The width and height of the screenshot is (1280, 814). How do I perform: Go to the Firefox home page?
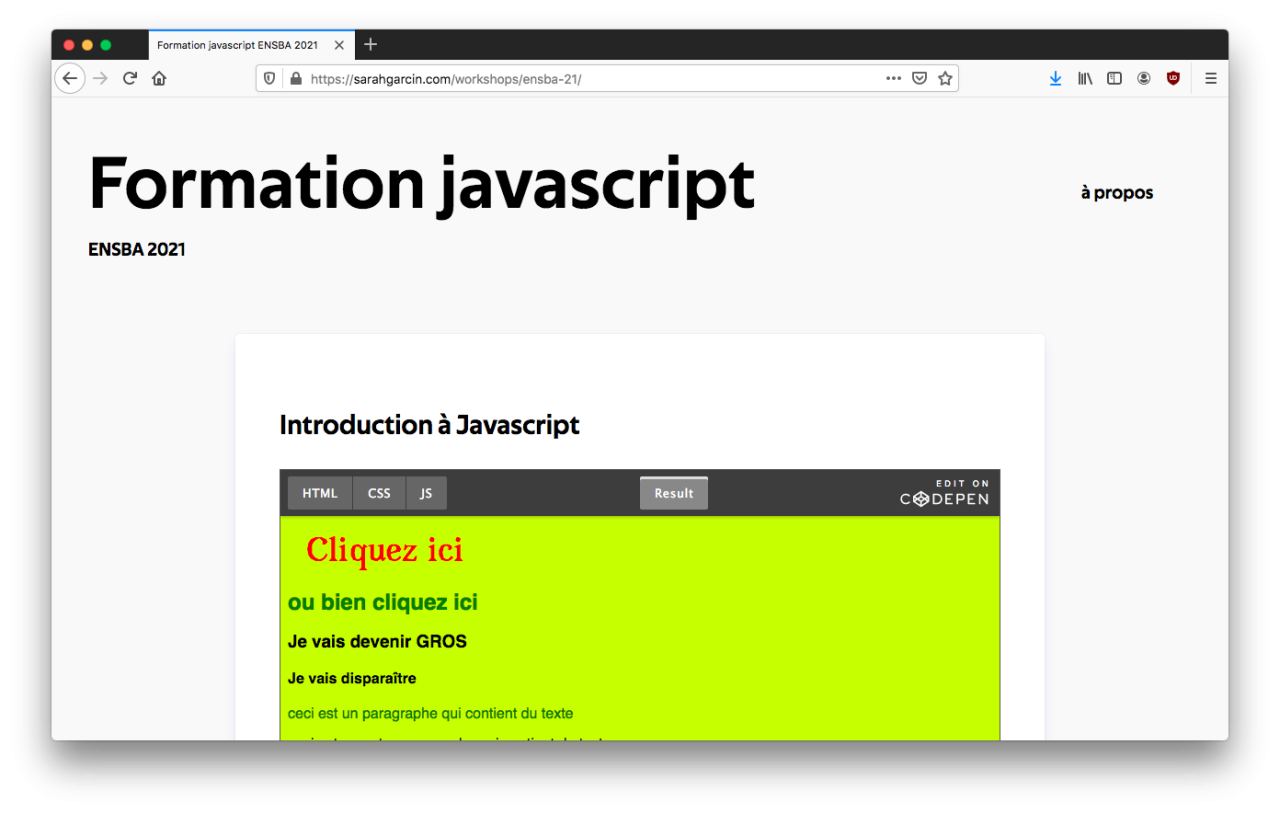click(159, 79)
